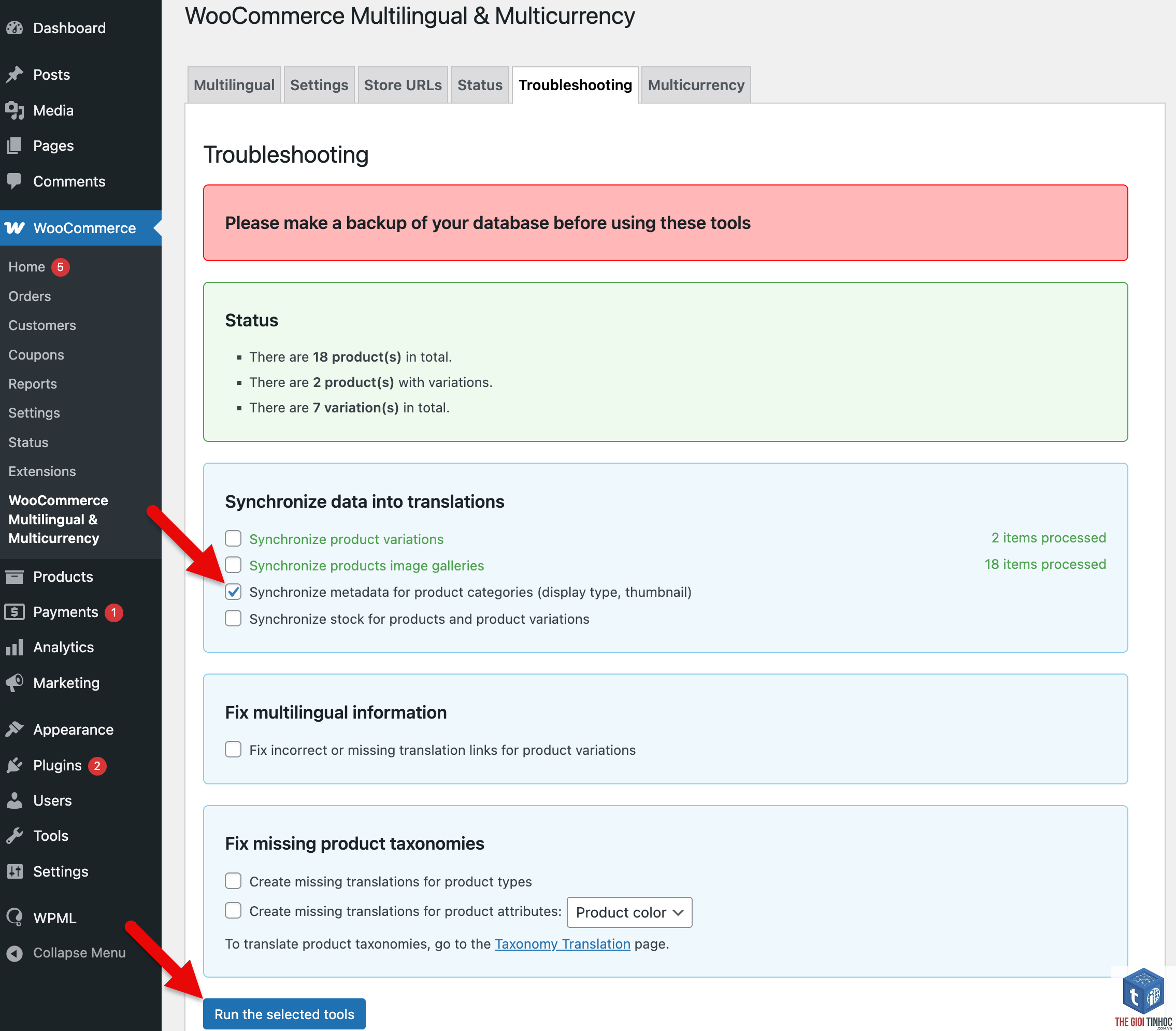Click 'There are 2 product(s) with variations' line
1176x1031 pixels.
pyautogui.click(x=370, y=382)
